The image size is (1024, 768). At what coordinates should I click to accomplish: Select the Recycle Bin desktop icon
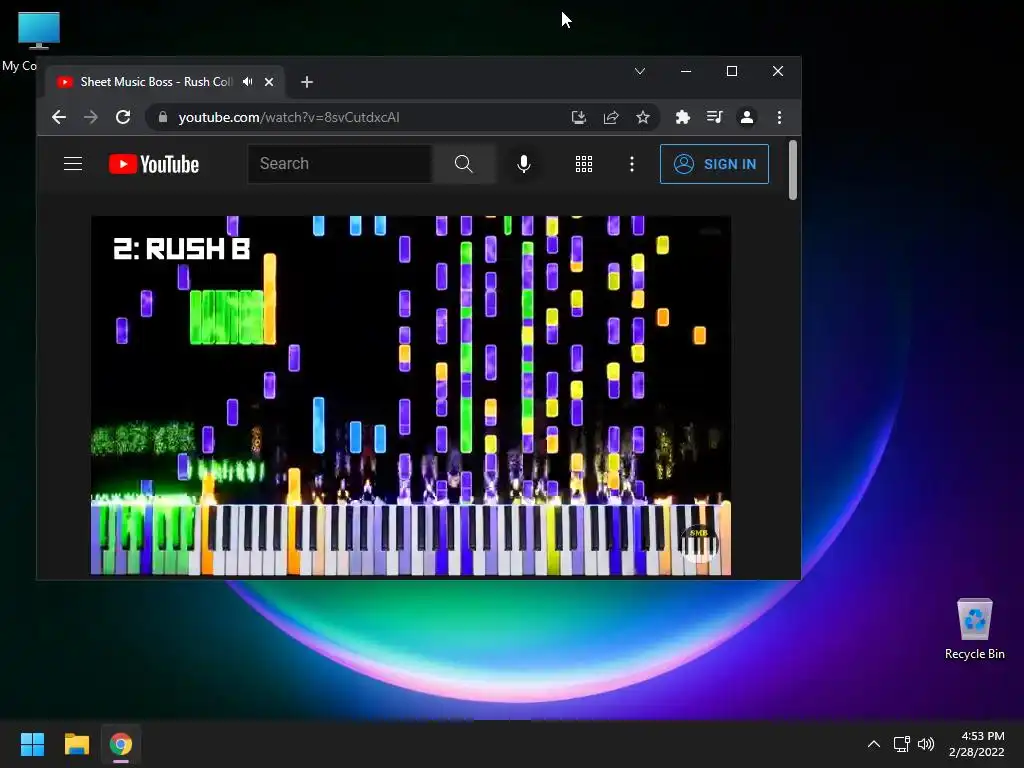point(974,629)
